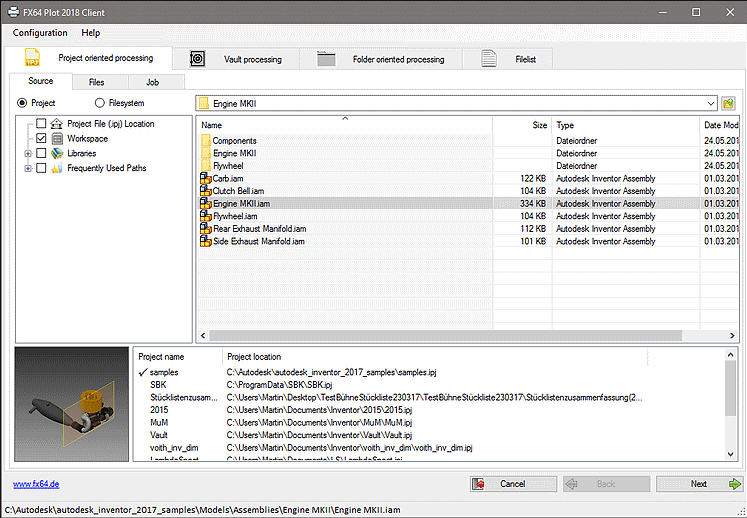This screenshot has height=518, width=747.
Task: Click the Flywheel folder icon
Action: coord(206,165)
